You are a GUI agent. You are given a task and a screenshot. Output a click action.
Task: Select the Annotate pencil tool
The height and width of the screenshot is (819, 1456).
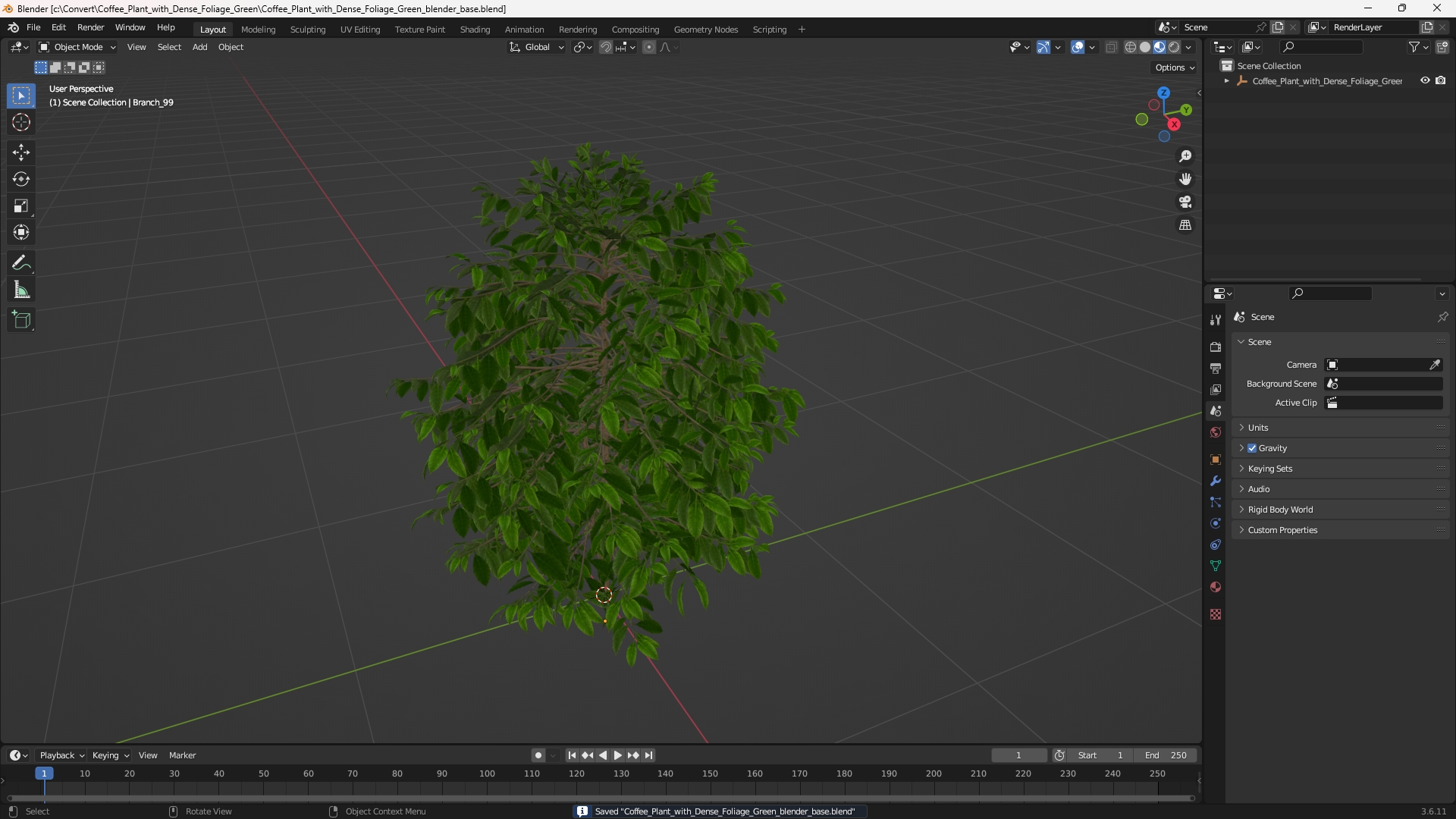pos(21,263)
